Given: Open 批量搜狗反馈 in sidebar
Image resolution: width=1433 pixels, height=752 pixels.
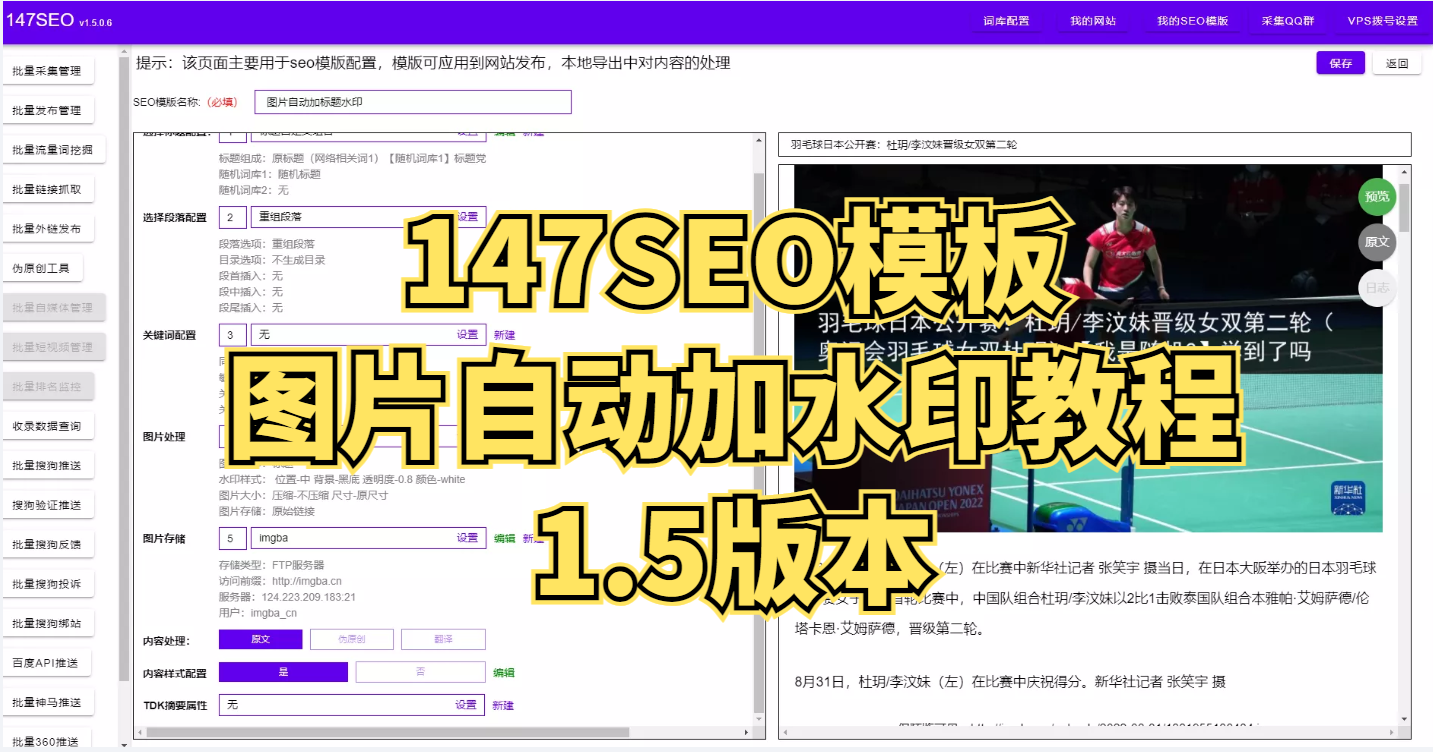Looking at the screenshot, I should (47, 544).
